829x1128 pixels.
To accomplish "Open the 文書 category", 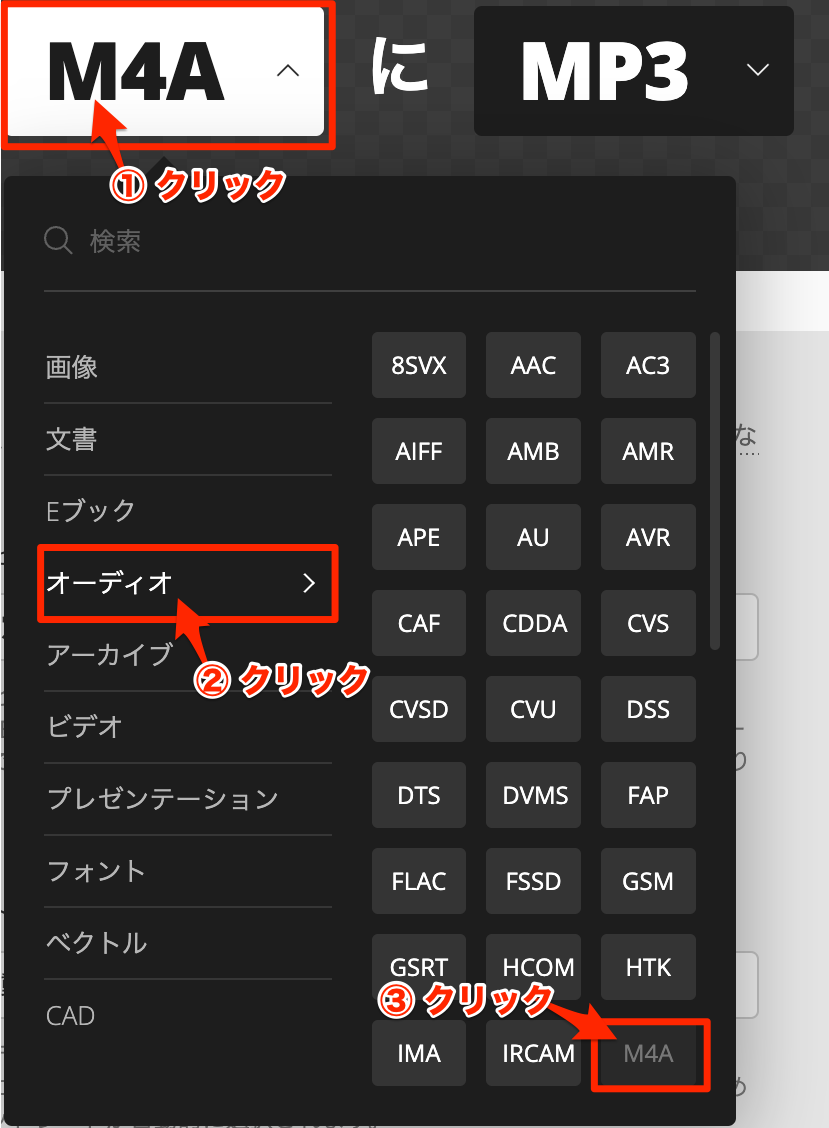I will 70,439.
